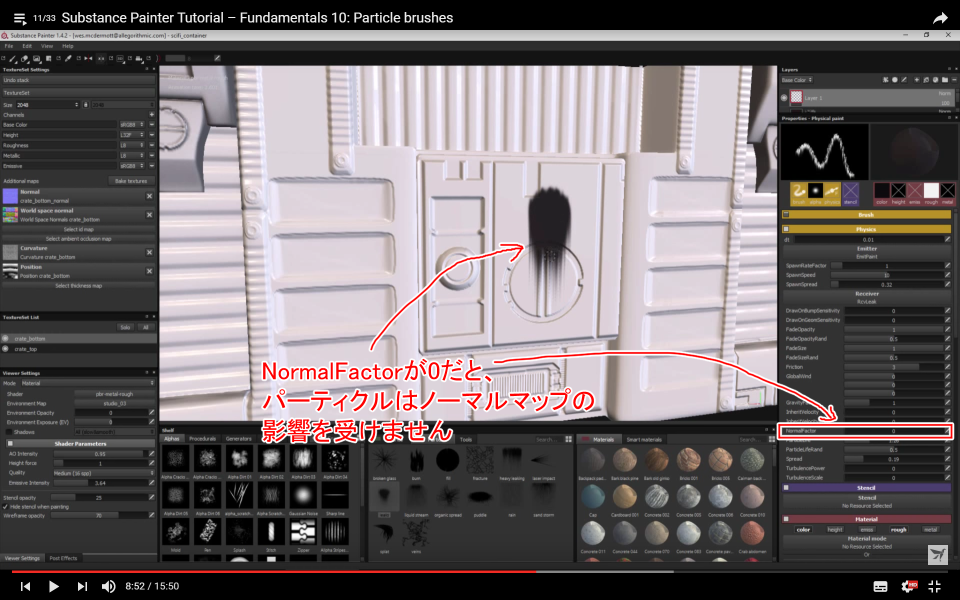Toggle Layer 1 visibility eye

click(x=784, y=97)
